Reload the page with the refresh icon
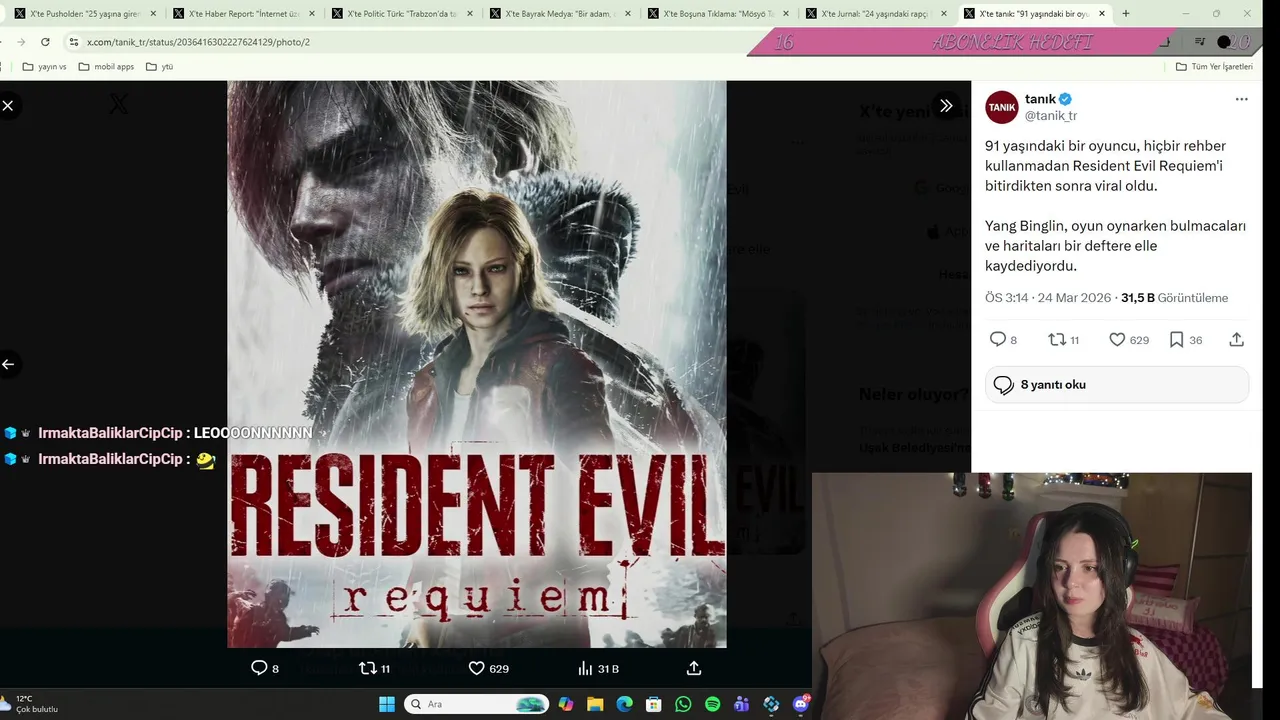Viewport: 1280px width, 720px height. pyautogui.click(x=45, y=42)
